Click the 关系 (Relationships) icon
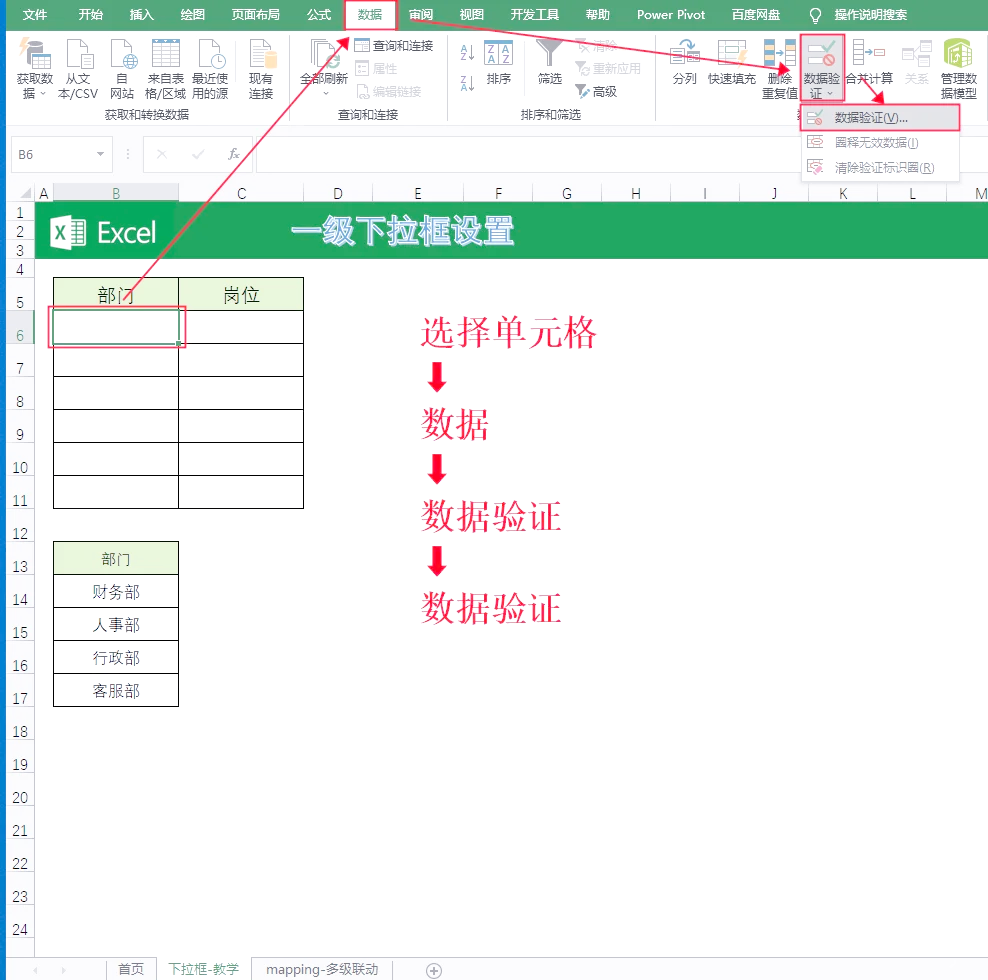The width and height of the screenshot is (988, 980). (x=917, y=54)
